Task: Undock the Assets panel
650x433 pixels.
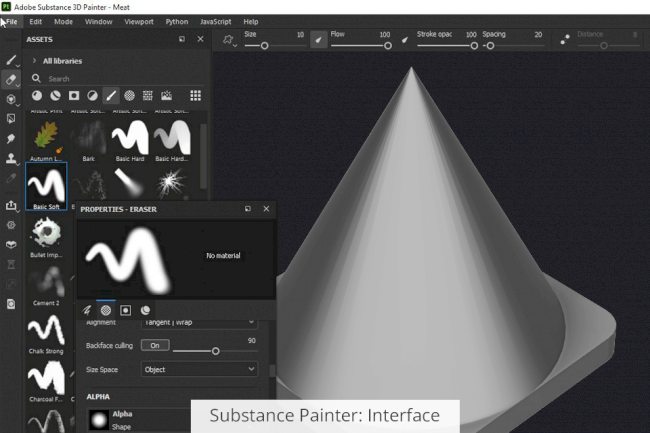Action: (x=182, y=39)
